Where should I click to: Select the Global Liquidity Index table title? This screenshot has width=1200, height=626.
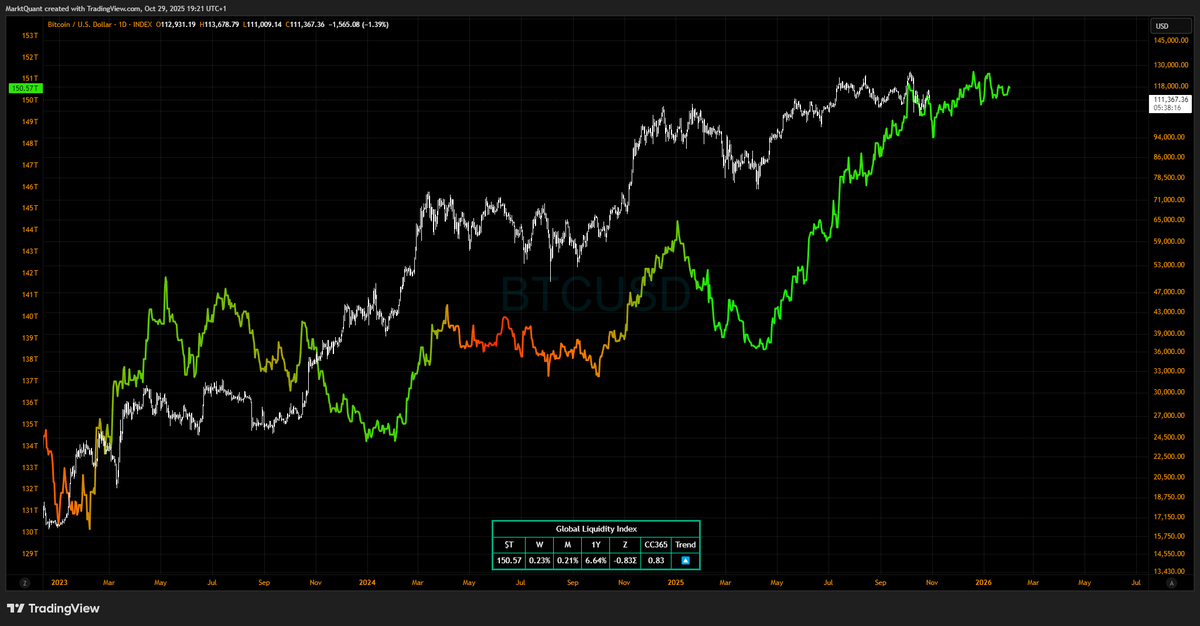click(595, 528)
